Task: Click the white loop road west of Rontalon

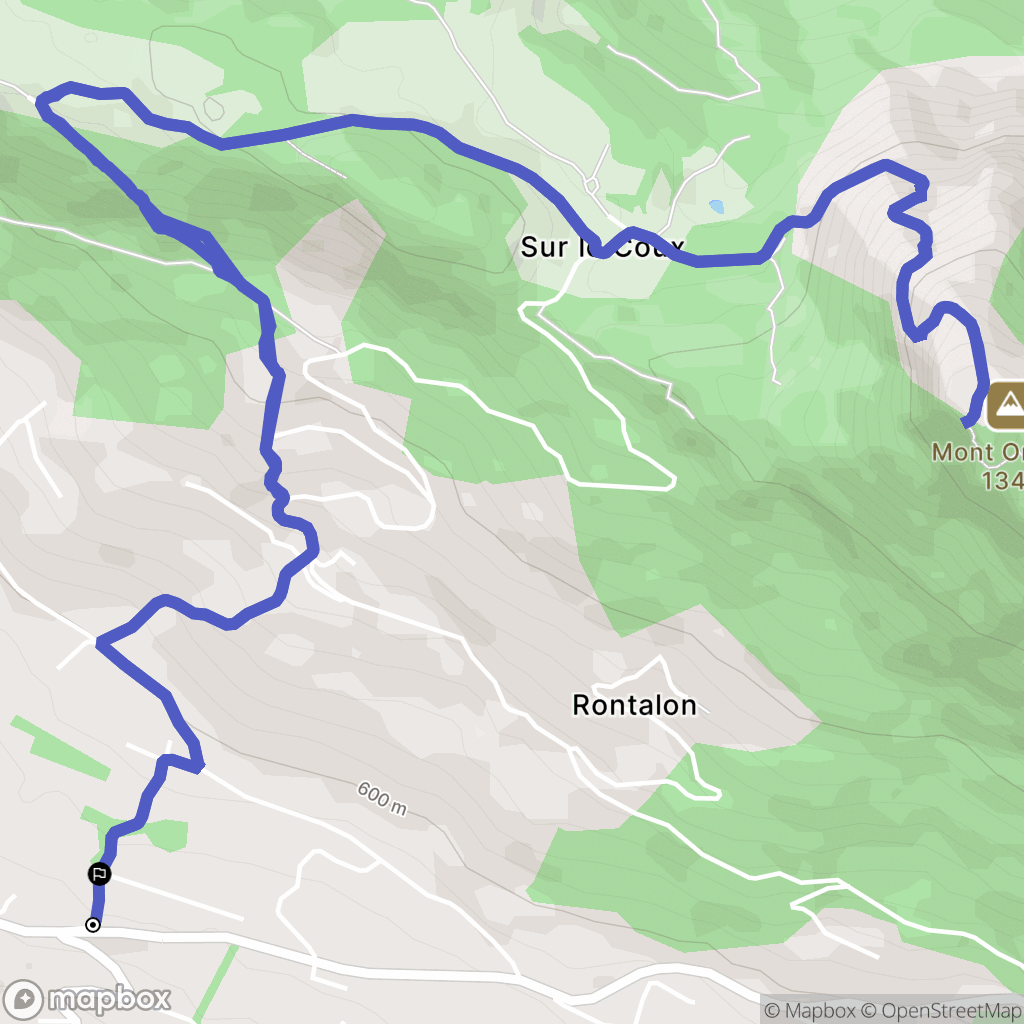Action: pos(370,436)
